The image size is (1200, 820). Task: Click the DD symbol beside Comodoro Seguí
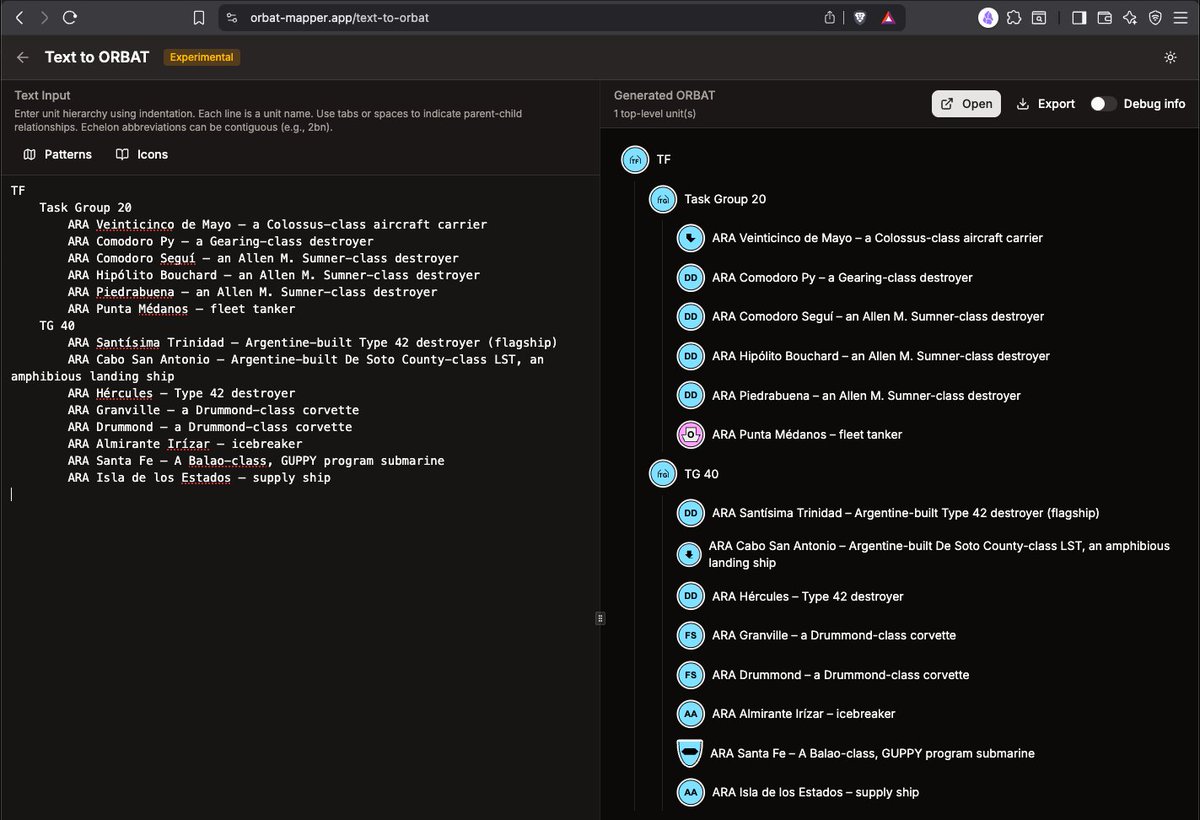(690, 317)
